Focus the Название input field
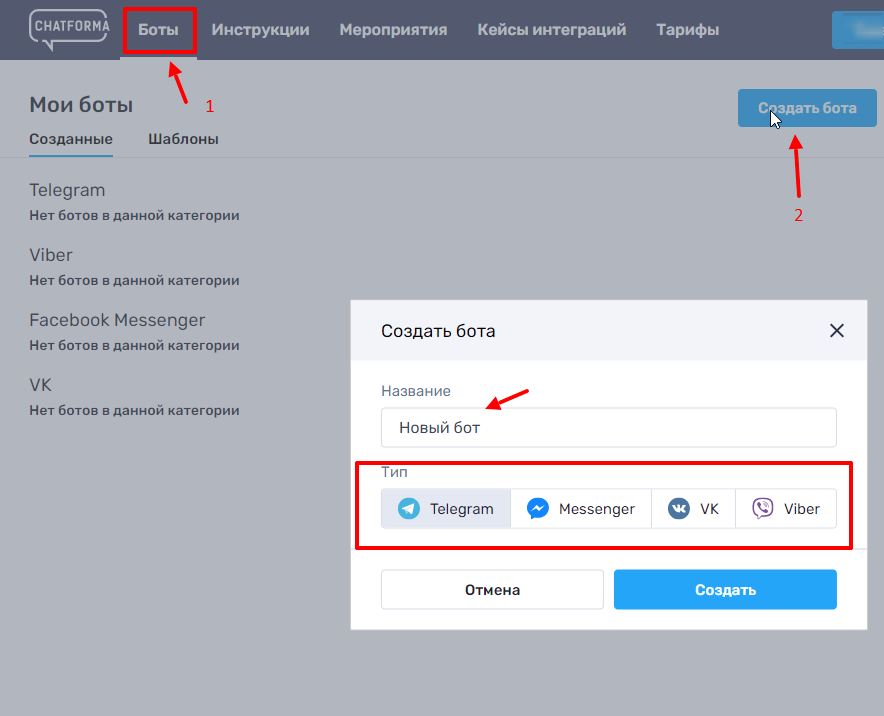 point(608,427)
